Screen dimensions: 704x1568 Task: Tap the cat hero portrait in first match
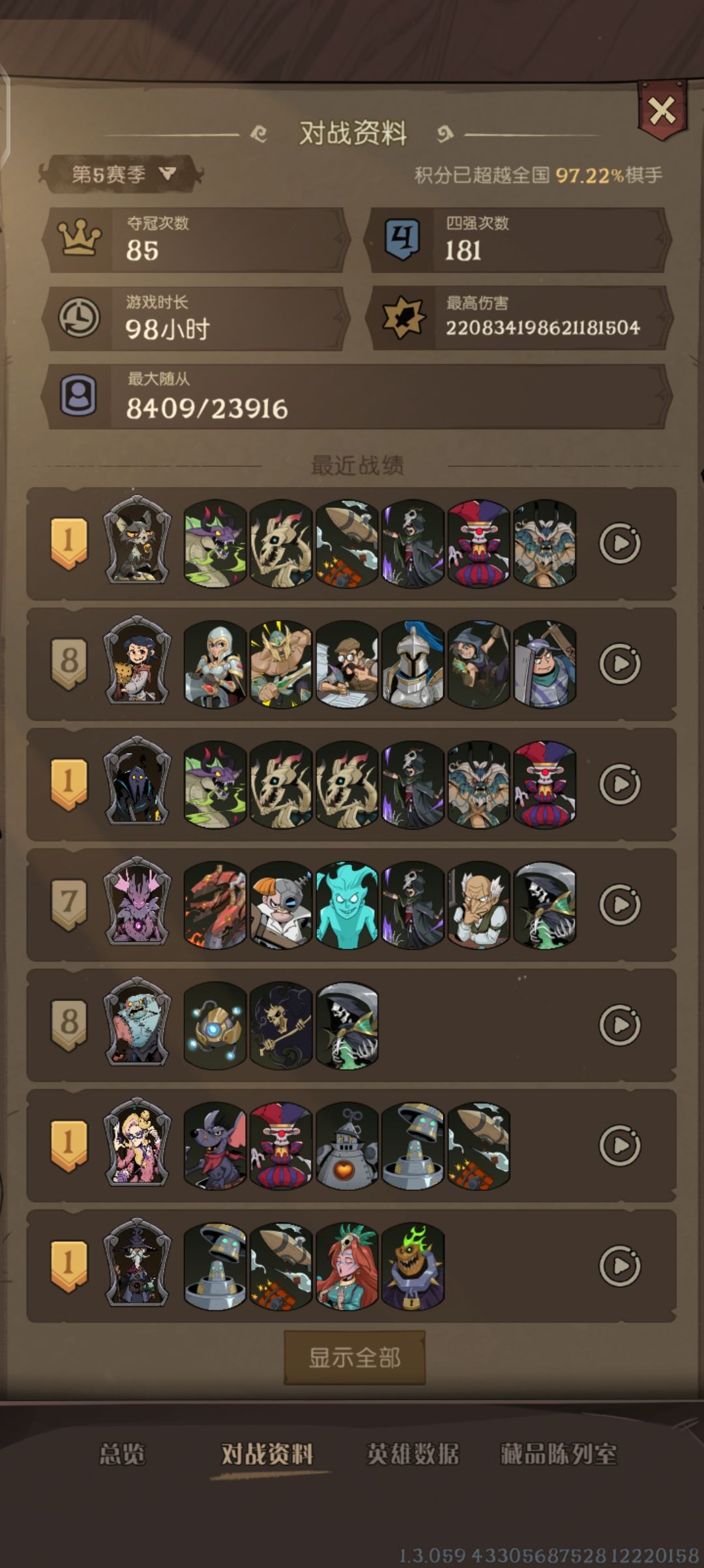(137, 540)
